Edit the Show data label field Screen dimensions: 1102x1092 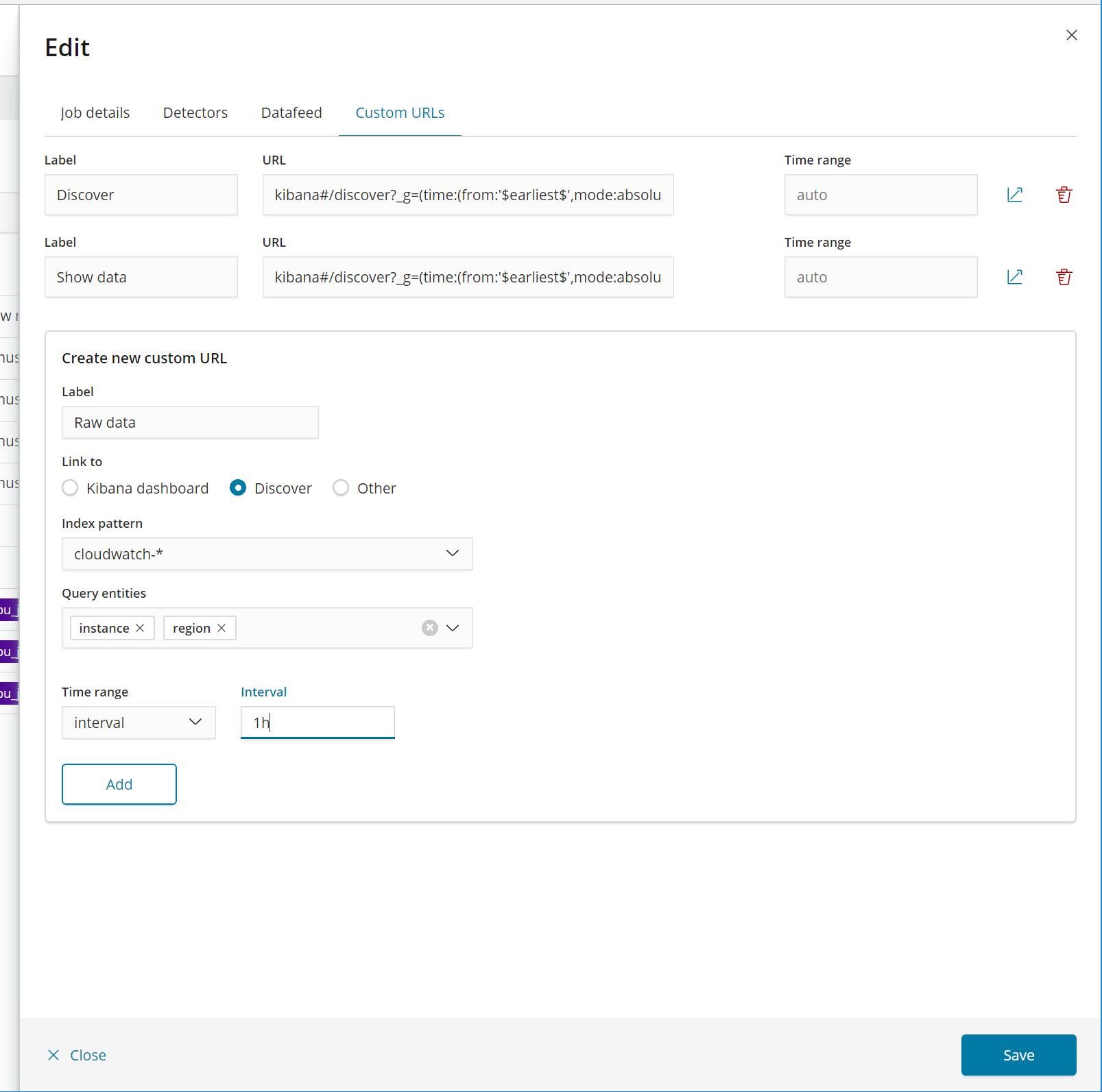141,277
